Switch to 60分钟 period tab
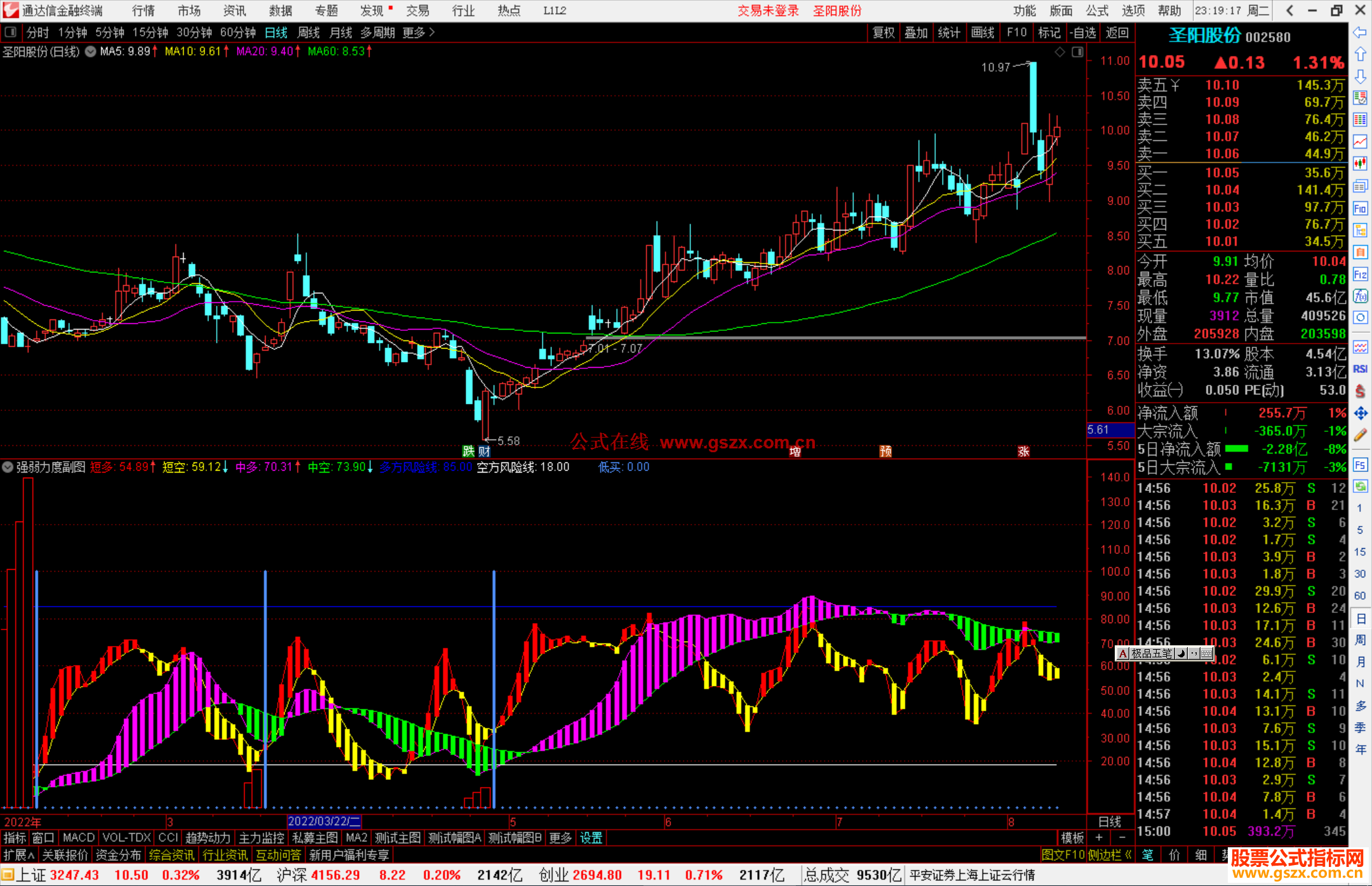The image size is (1372, 886). [238, 32]
